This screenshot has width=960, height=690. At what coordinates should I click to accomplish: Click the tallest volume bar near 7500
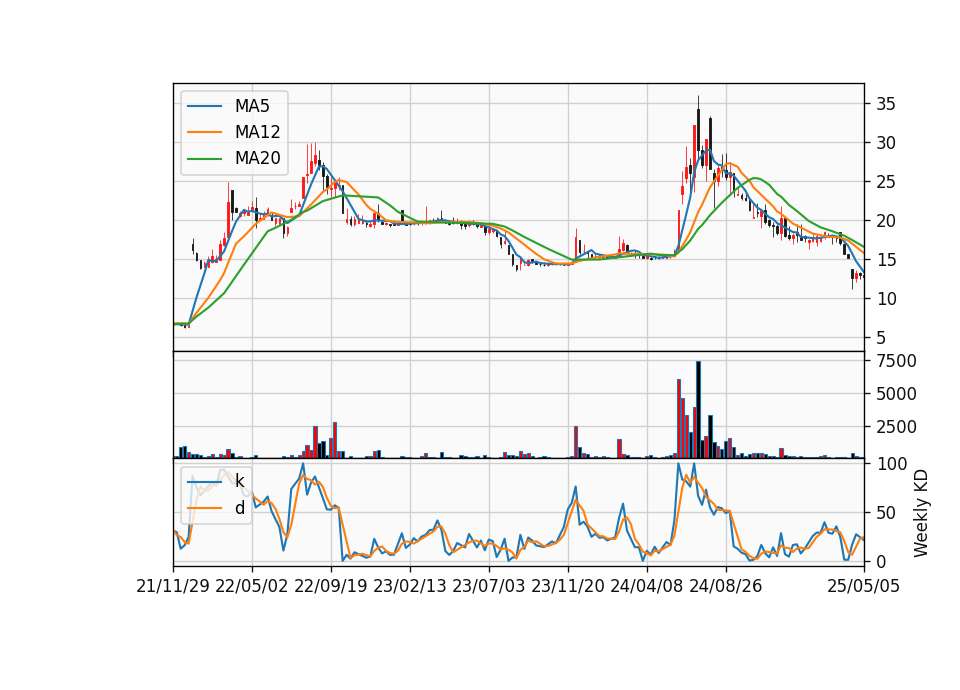point(698,410)
